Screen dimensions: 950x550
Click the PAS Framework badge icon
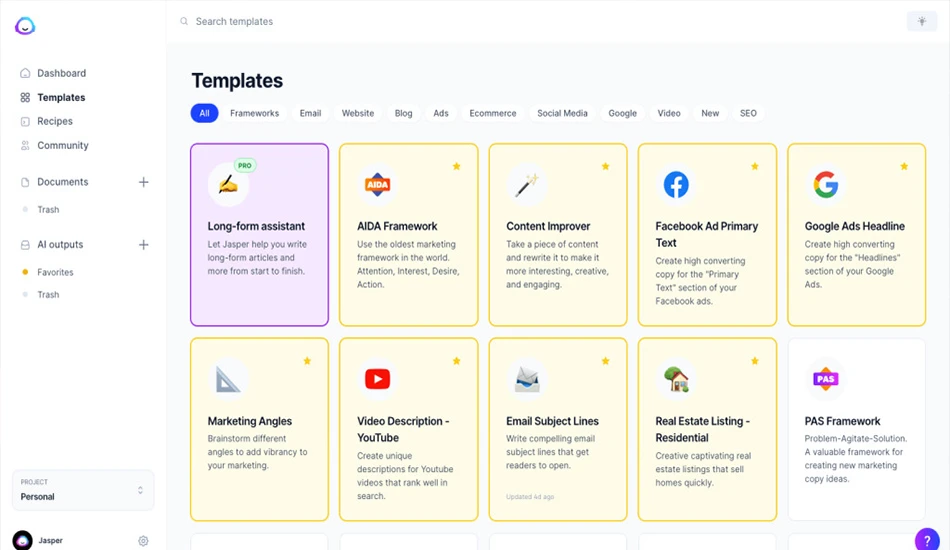pyautogui.click(x=825, y=379)
